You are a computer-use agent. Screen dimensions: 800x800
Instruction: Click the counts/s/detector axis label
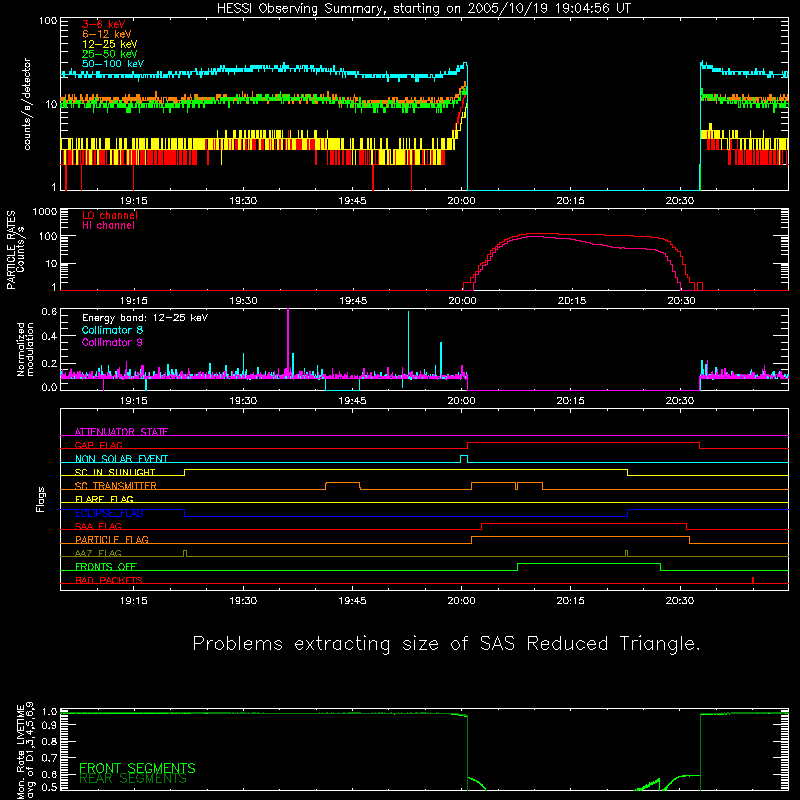pyautogui.click(x=27, y=104)
